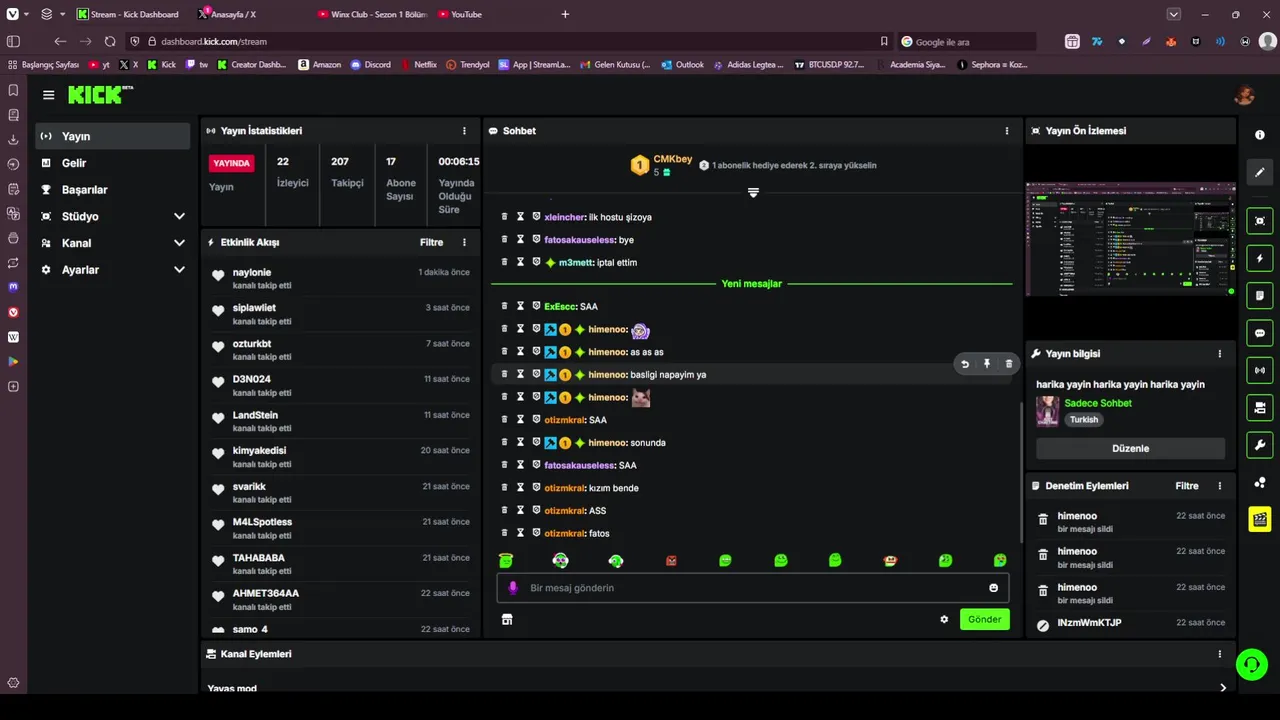The height and width of the screenshot is (720, 1280).
Task: Pin himenoo's basligi napayim ya message
Action: (986, 364)
